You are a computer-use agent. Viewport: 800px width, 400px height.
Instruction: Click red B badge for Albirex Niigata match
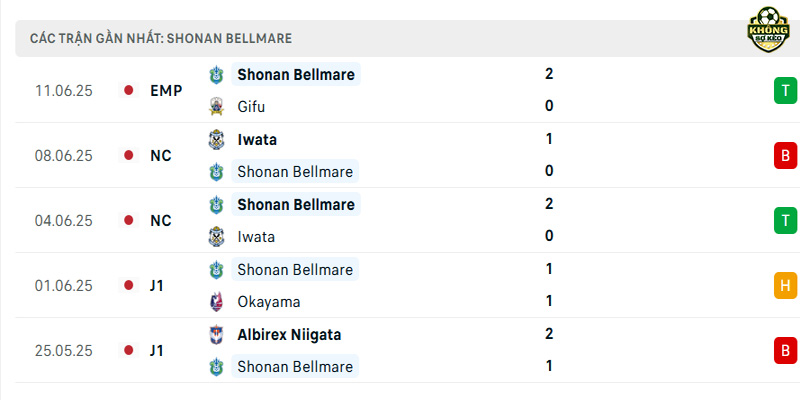point(786,351)
